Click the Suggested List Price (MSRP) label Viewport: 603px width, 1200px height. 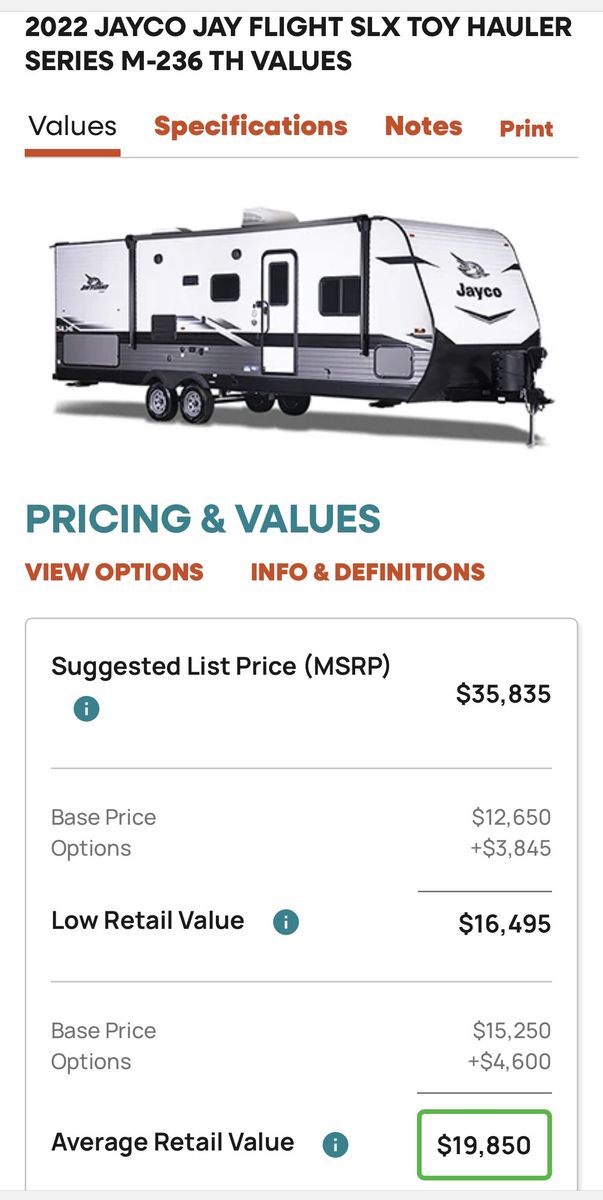220,666
